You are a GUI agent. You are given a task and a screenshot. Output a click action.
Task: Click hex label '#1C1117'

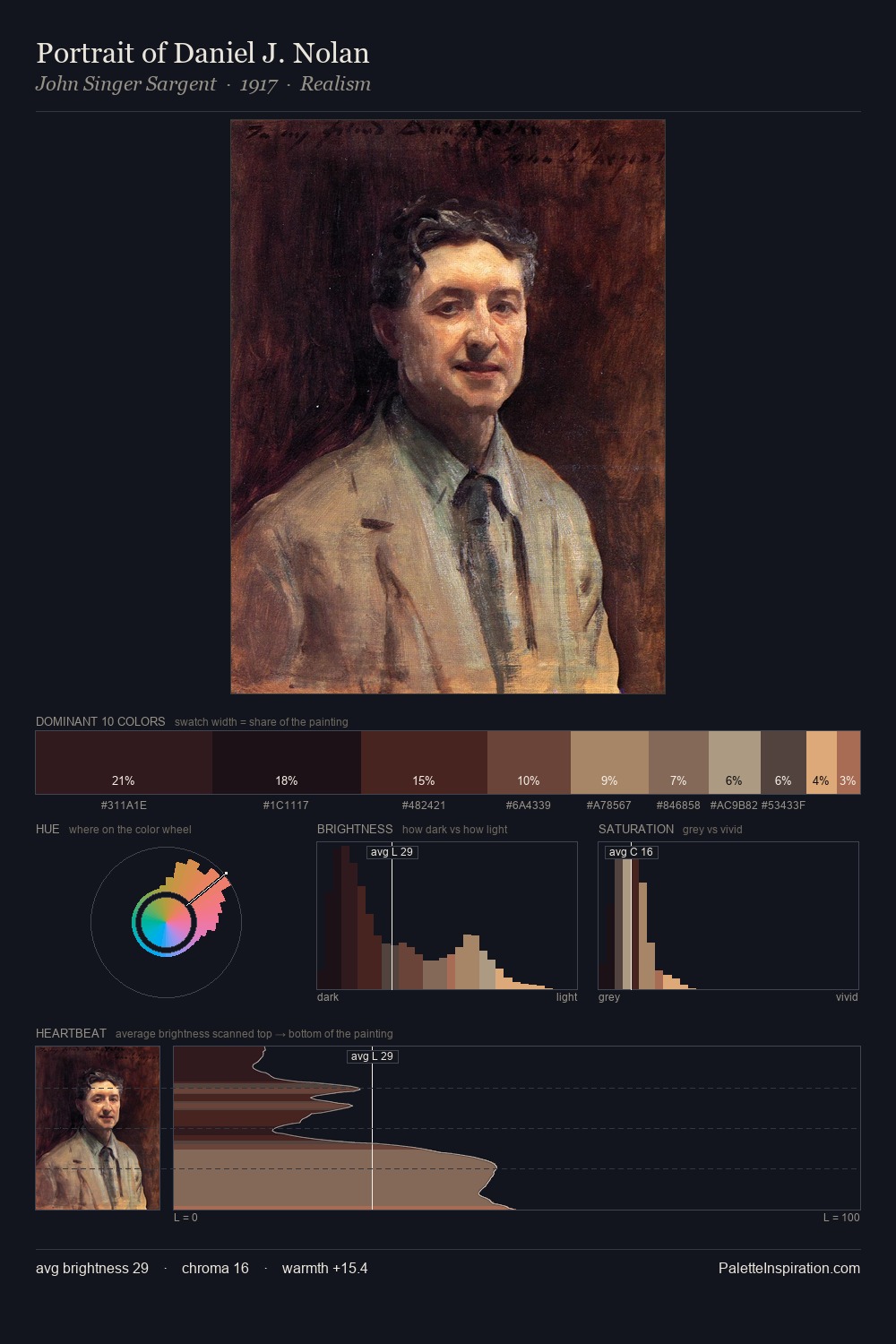click(x=287, y=806)
